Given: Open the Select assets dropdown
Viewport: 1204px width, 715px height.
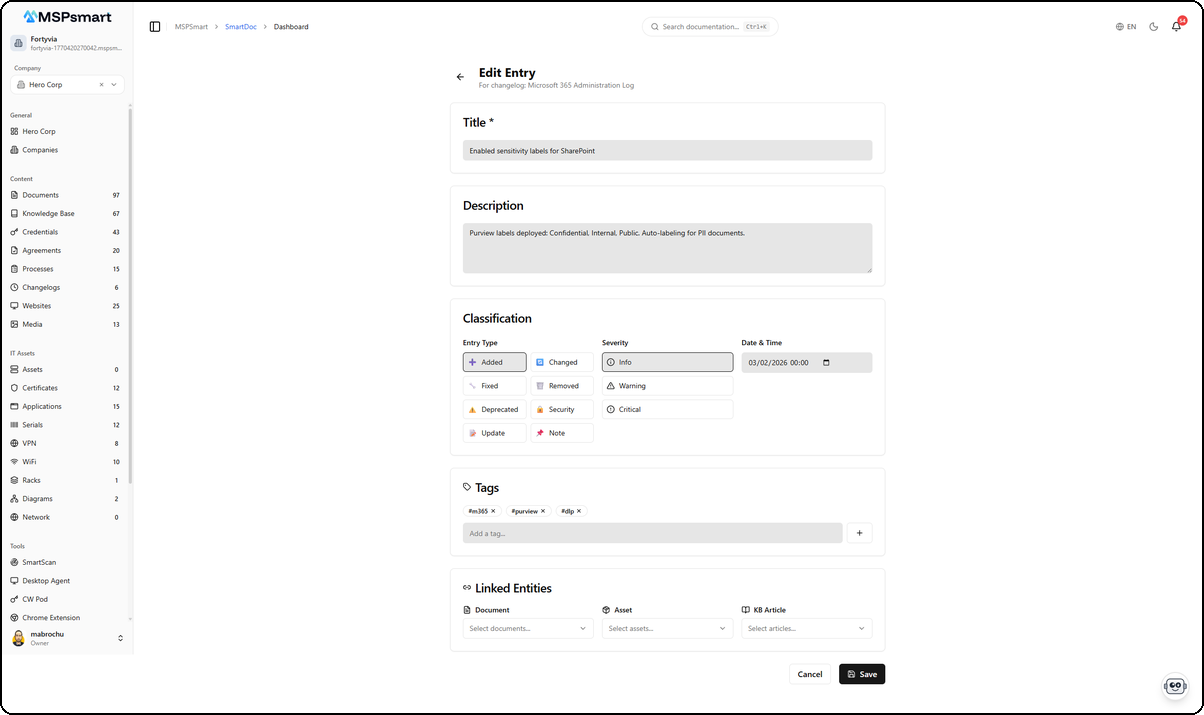Looking at the screenshot, I should click(x=667, y=629).
